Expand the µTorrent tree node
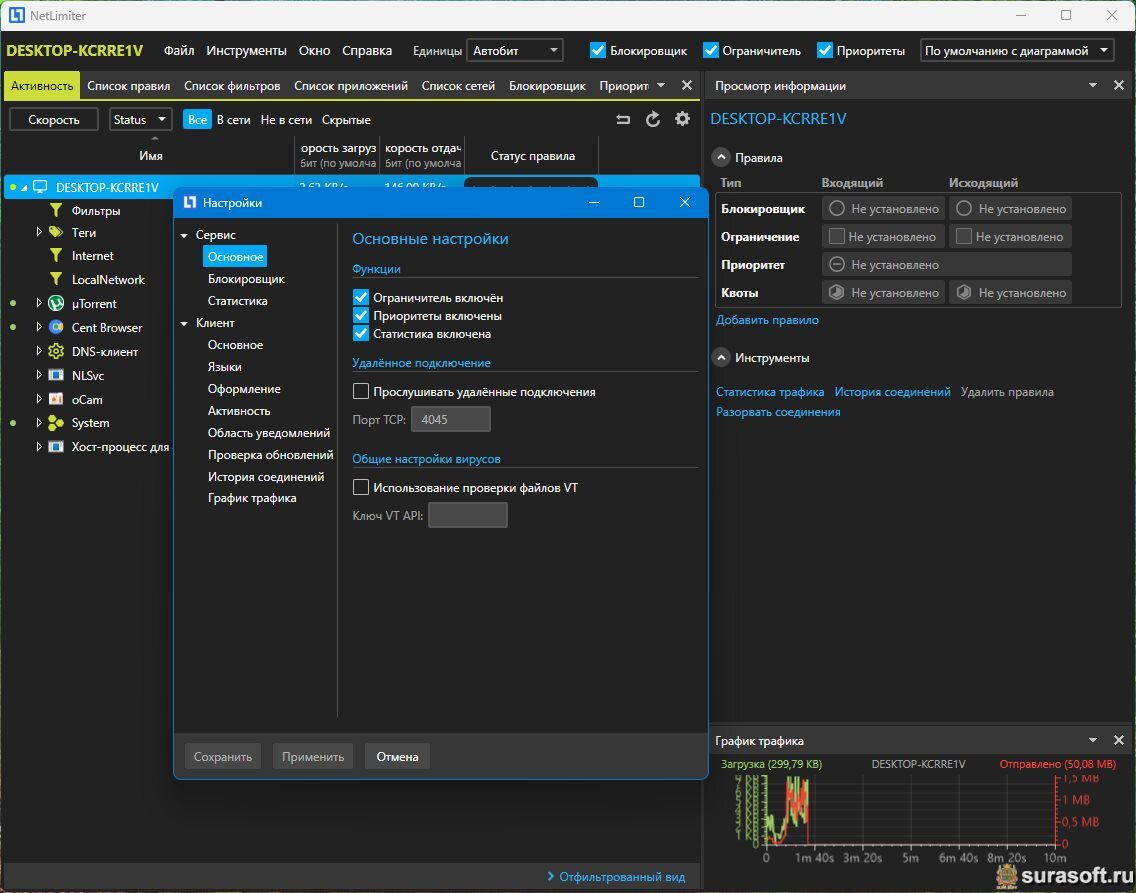1136x893 pixels. (x=38, y=303)
